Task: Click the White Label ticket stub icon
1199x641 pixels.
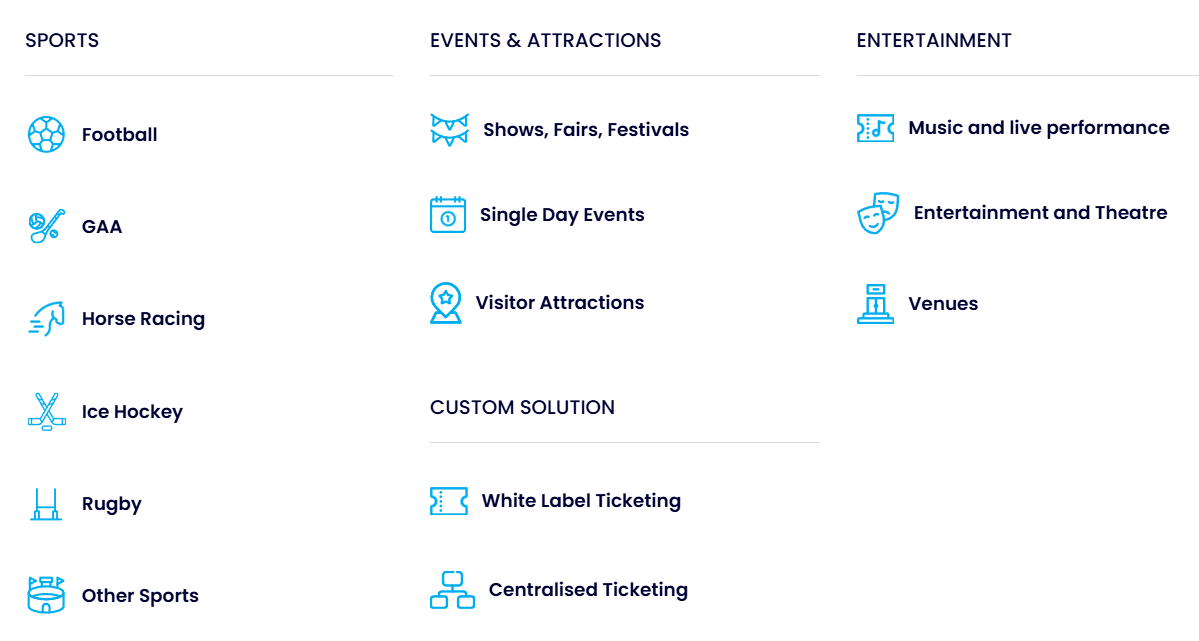Action: point(448,501)
